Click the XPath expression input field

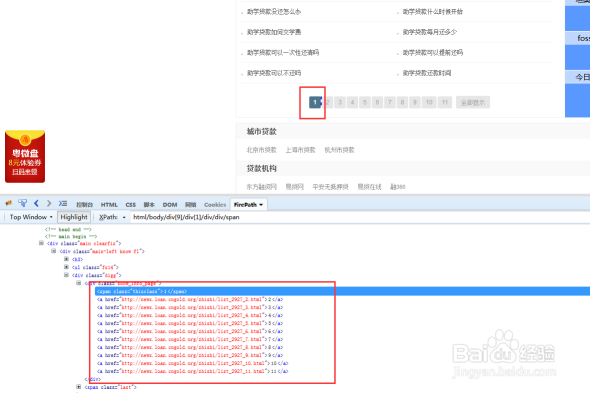point(359,217)
